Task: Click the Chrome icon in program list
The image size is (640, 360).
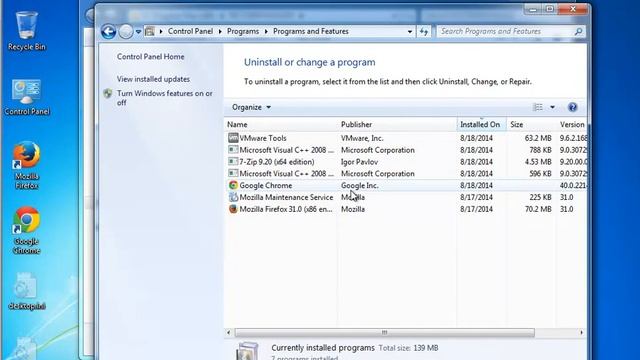Action: 233,185
